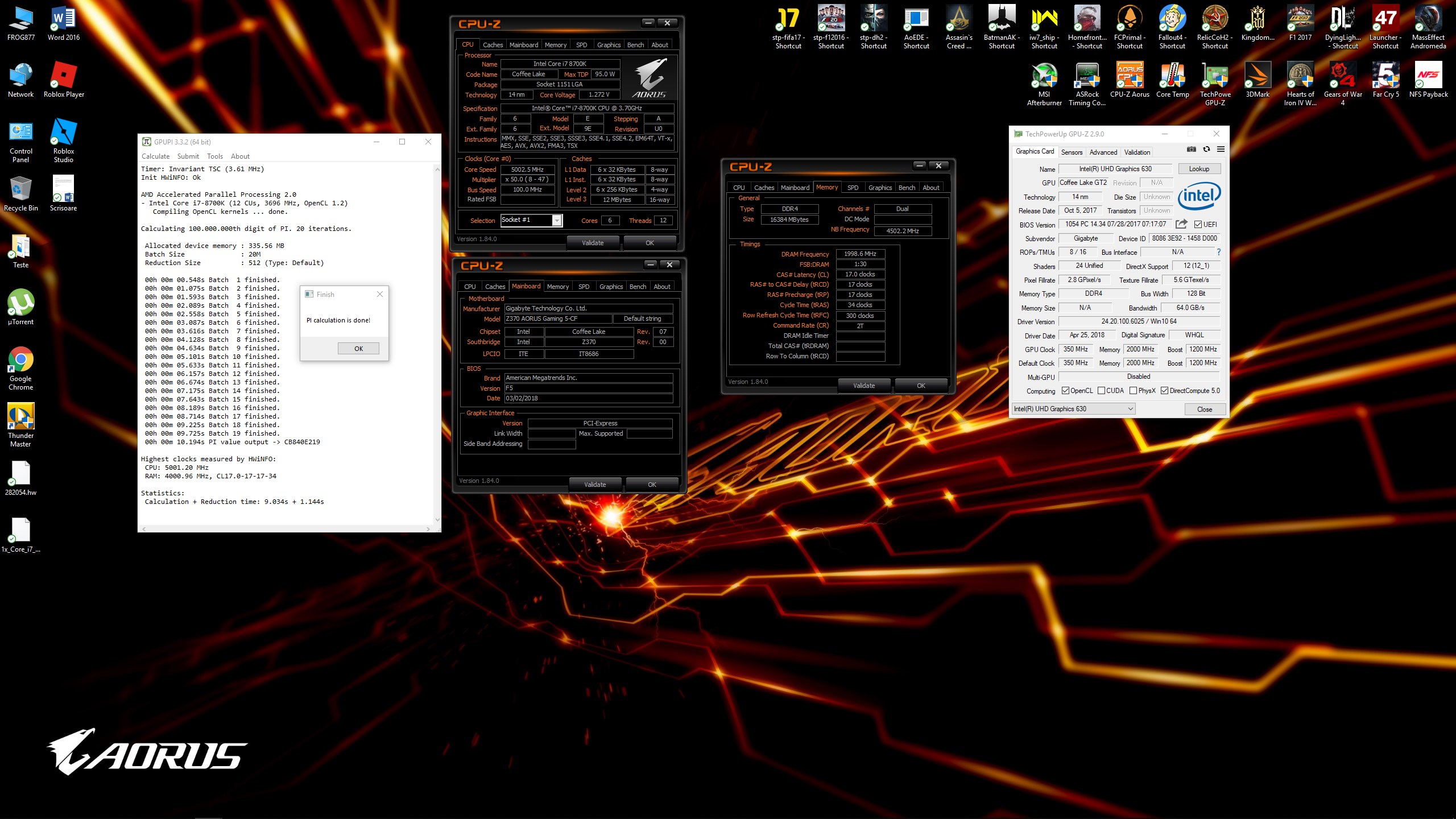This screenshot has height=819, width=1456.
Task: Click the GPU-Z Close button
Action: click(x=1205, y=409)
